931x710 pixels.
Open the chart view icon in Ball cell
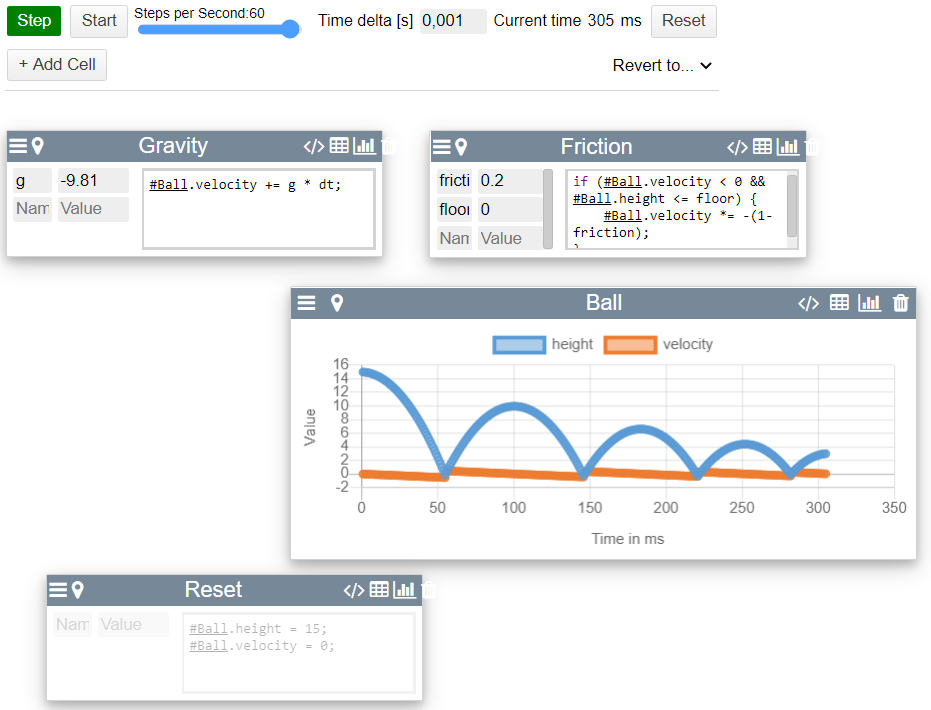[869, 303]
